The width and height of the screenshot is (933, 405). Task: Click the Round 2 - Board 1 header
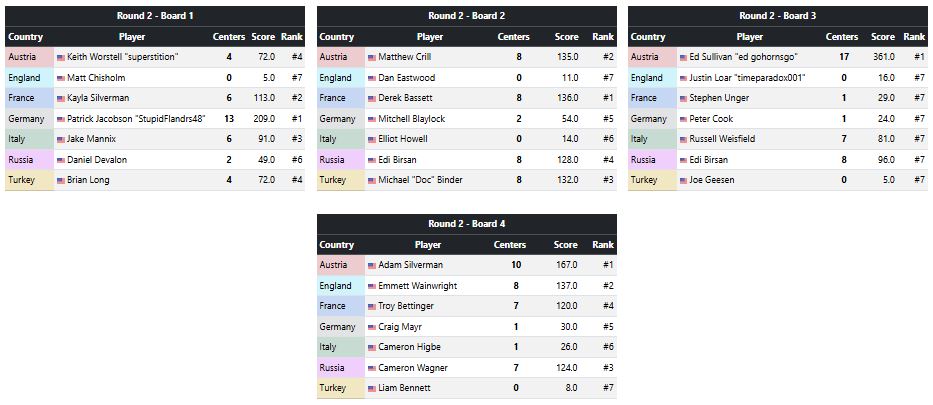click(x=155, y=16)
